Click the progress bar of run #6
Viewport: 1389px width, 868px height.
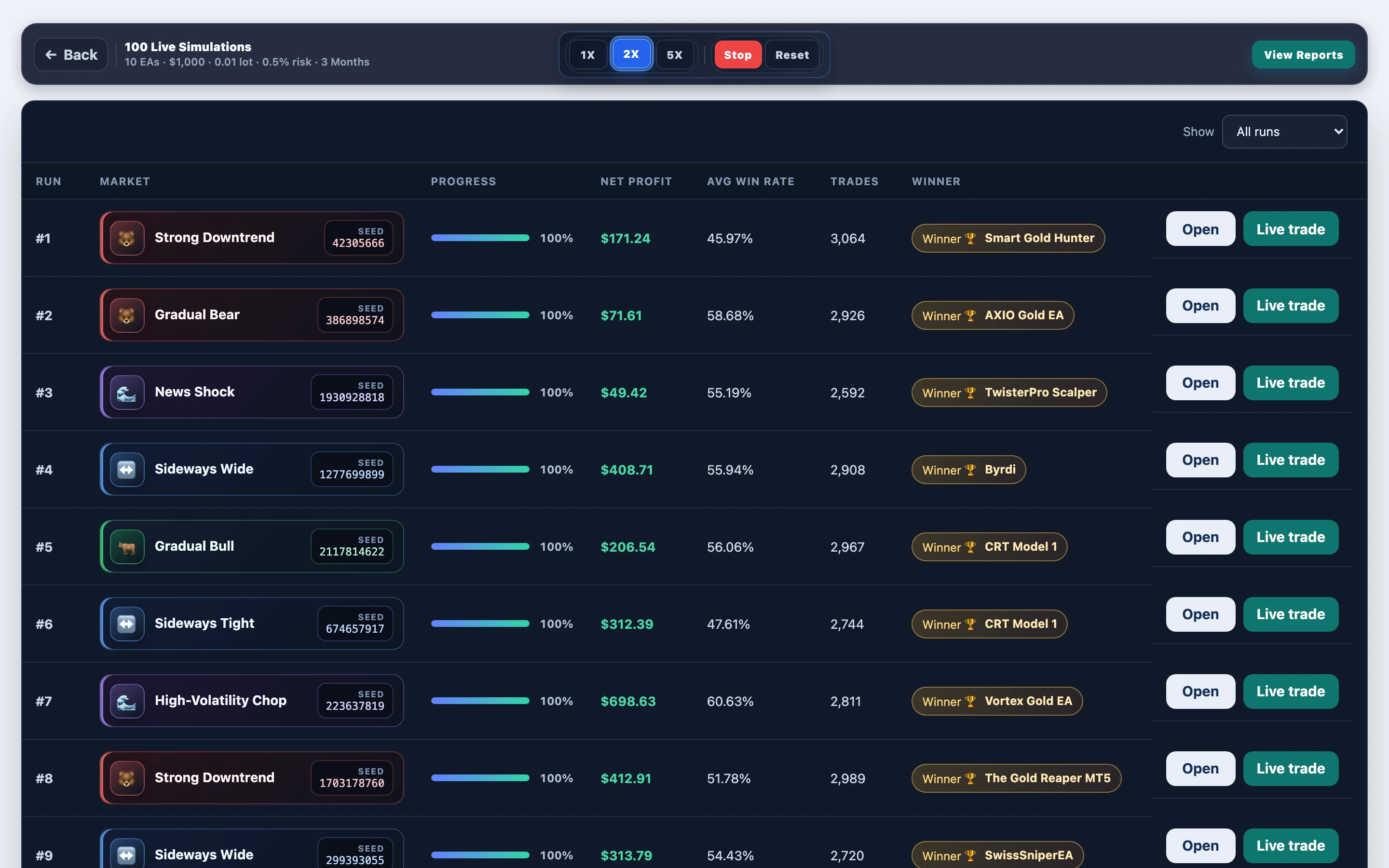[480, 624]
